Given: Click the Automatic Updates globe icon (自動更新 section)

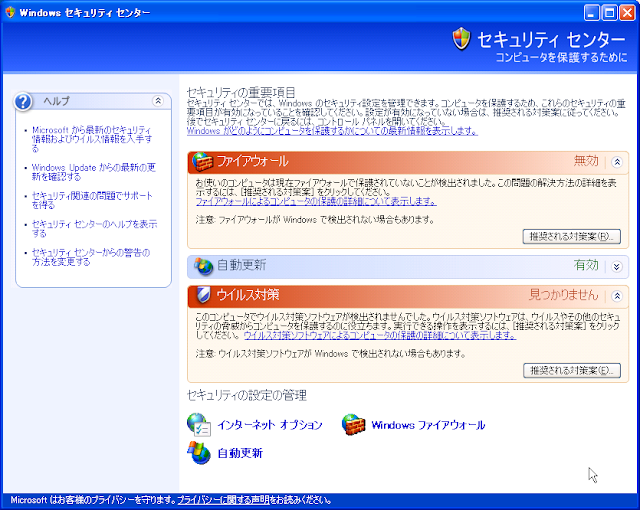Looking at the screenshot, I should (x=203, y=266).
